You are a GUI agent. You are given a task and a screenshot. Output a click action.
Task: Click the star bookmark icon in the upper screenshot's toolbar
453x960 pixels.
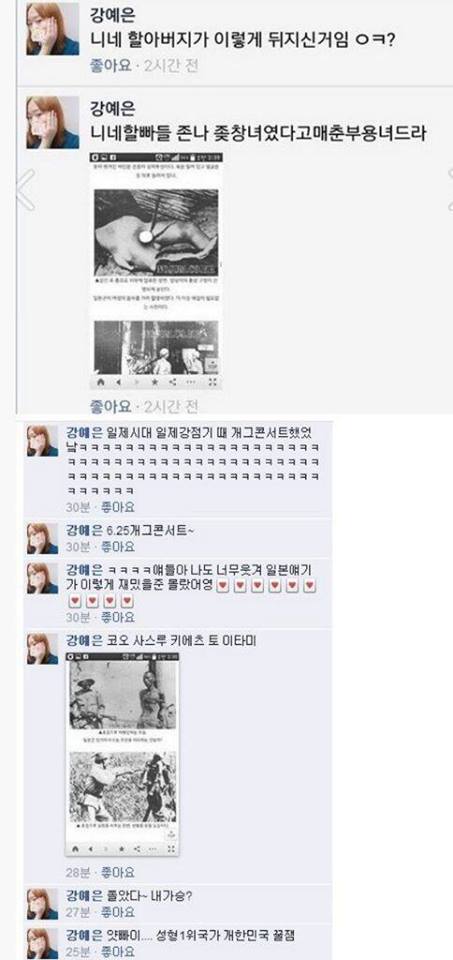point(155,382)
